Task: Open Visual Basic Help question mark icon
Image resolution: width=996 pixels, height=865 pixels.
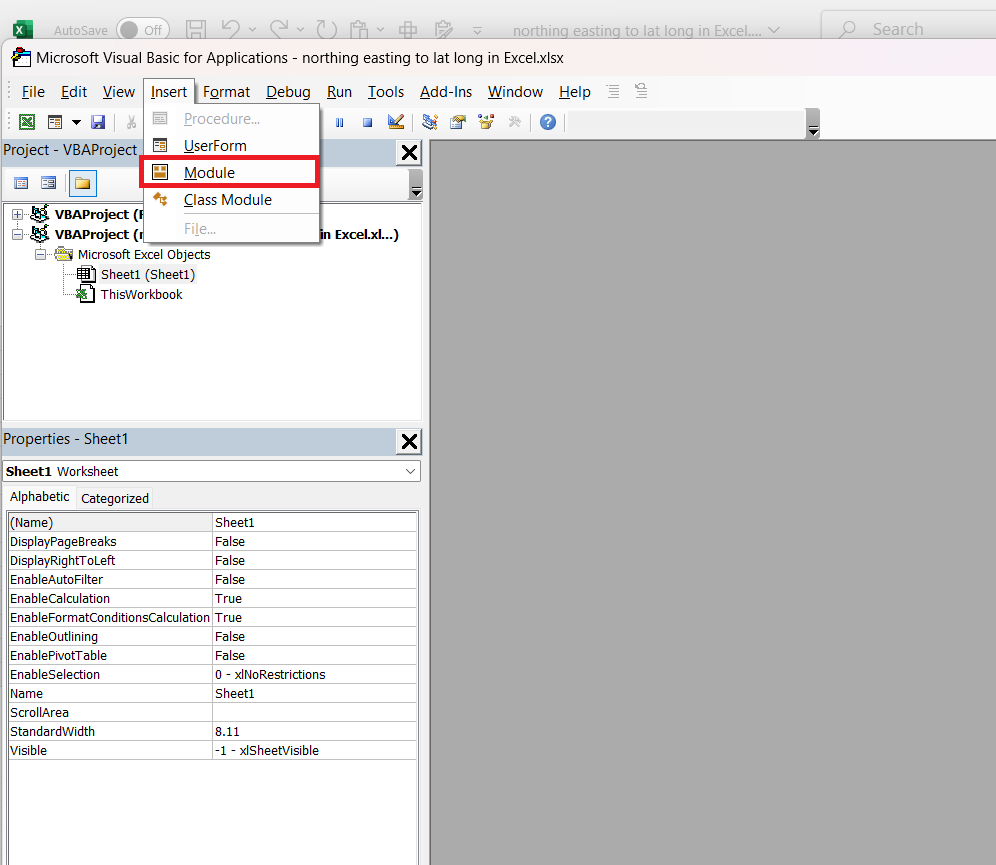Action: [x=548, y=122]
